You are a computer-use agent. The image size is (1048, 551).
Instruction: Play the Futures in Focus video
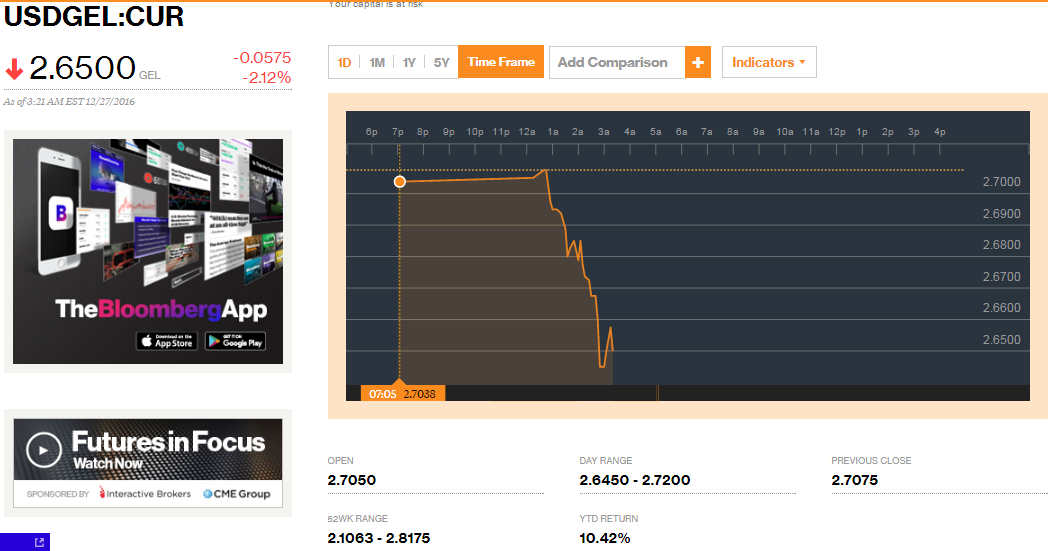click(42, 450)
